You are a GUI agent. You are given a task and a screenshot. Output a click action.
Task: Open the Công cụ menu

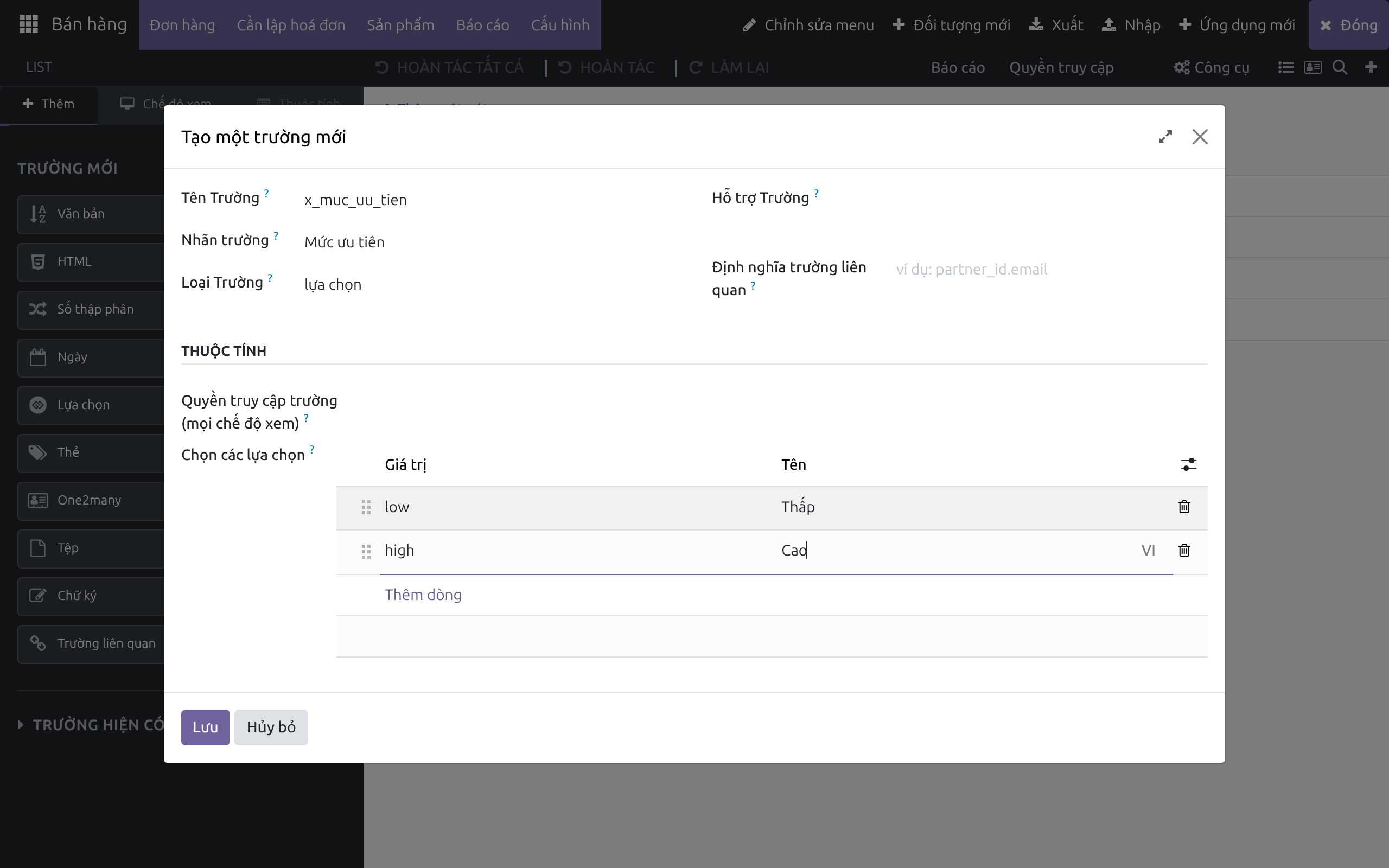[1211, 67]
